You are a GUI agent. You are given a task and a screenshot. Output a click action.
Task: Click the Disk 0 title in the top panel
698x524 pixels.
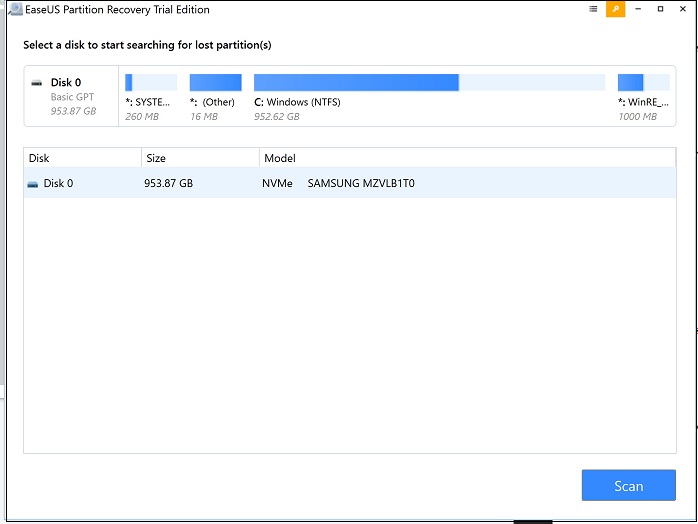[x=66, y=82]
